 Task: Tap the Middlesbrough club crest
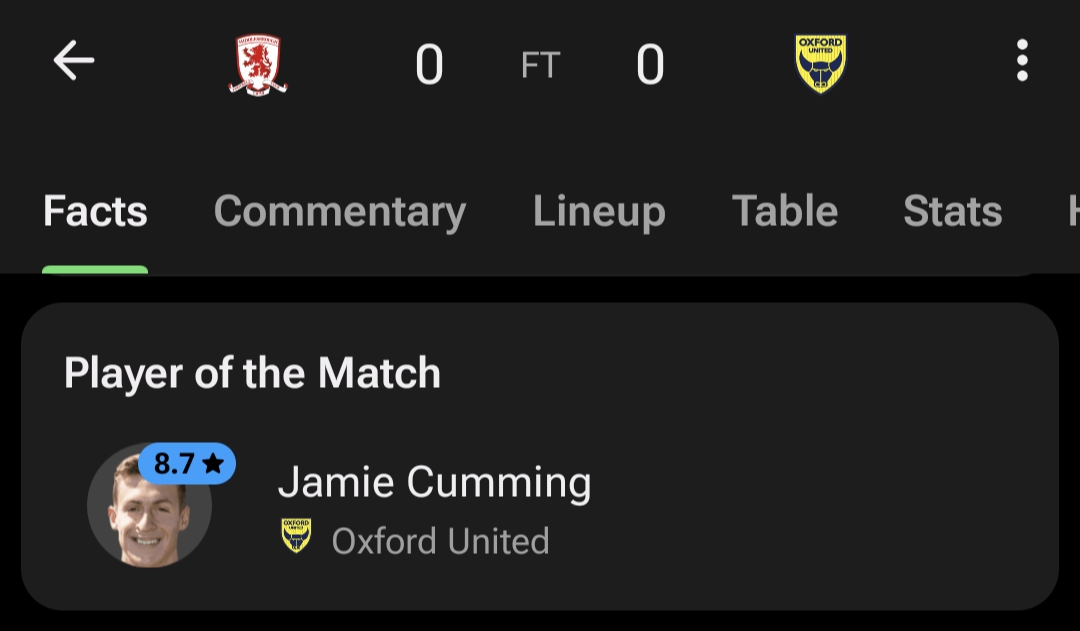[257, 65]
